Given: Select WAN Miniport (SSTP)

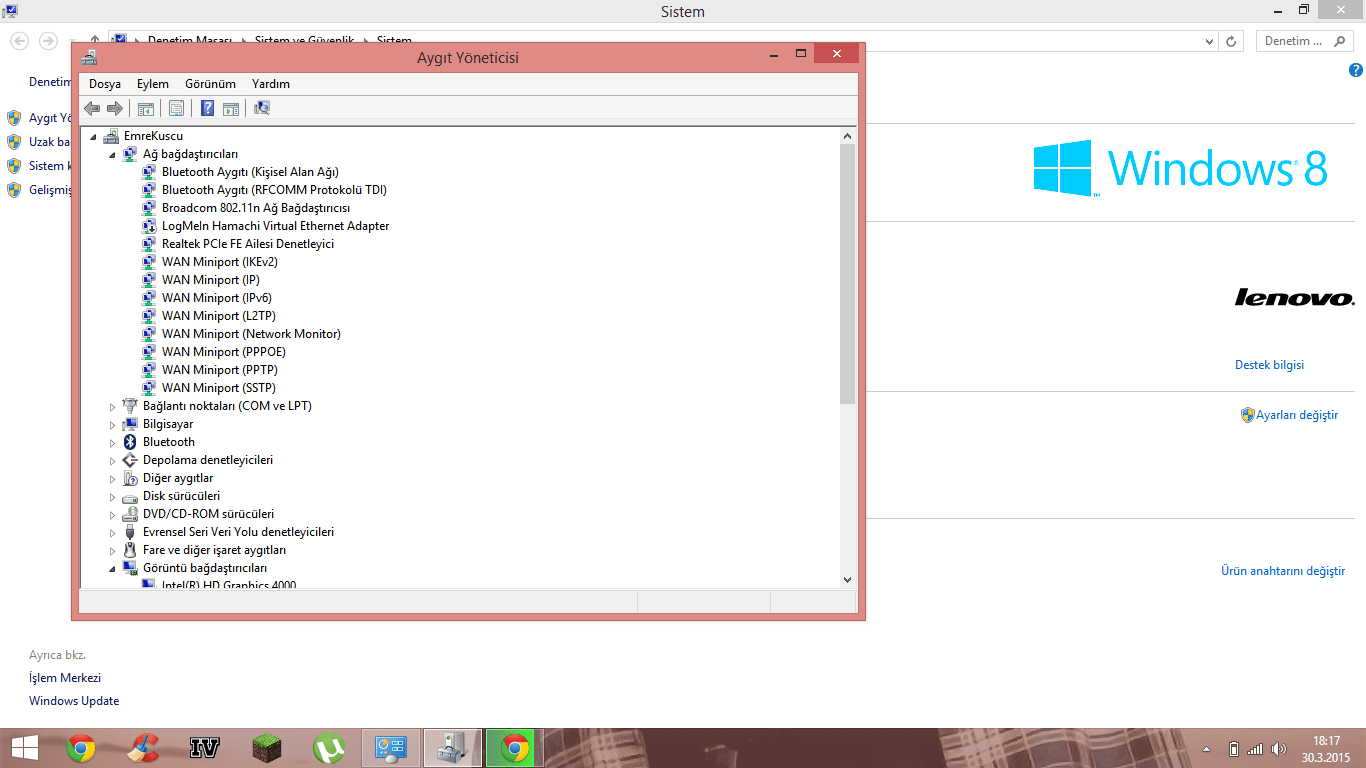Looking at the screenshot, I should (x=219, y=388).
